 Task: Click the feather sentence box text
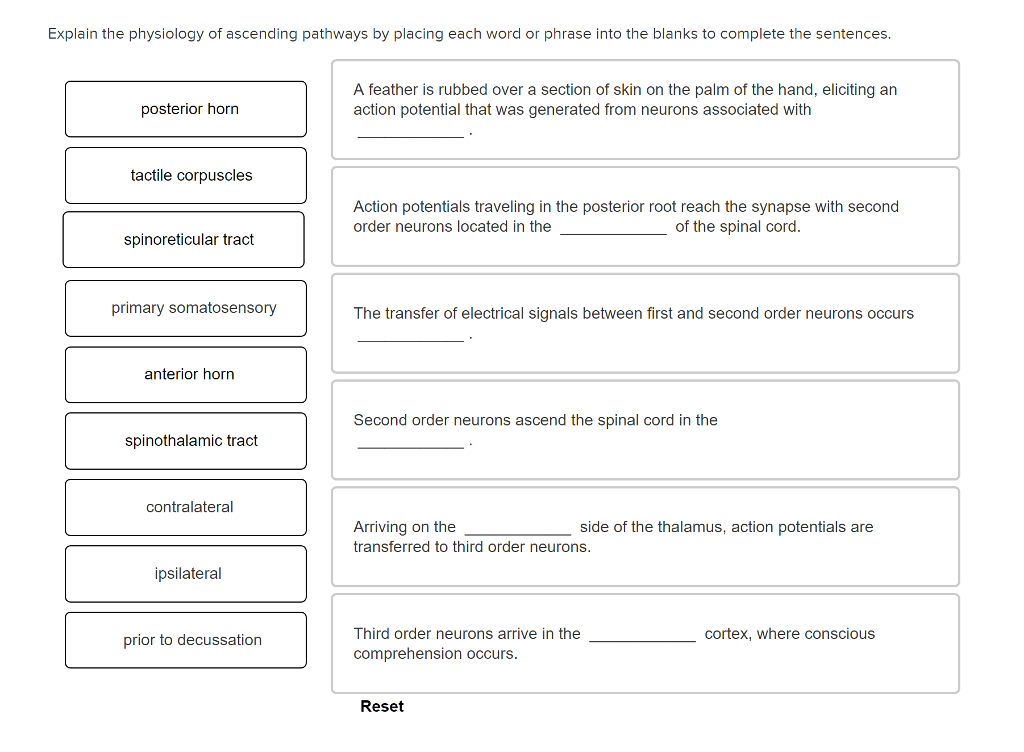point(625,99)
